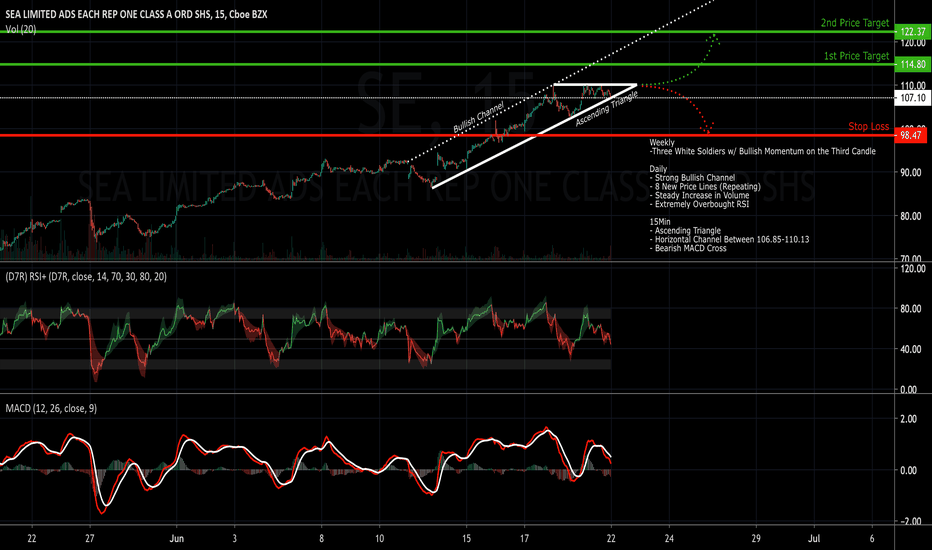Click the "Weekly" heading in the notes
Screen dimensions: 932x550
coord(662,143)
